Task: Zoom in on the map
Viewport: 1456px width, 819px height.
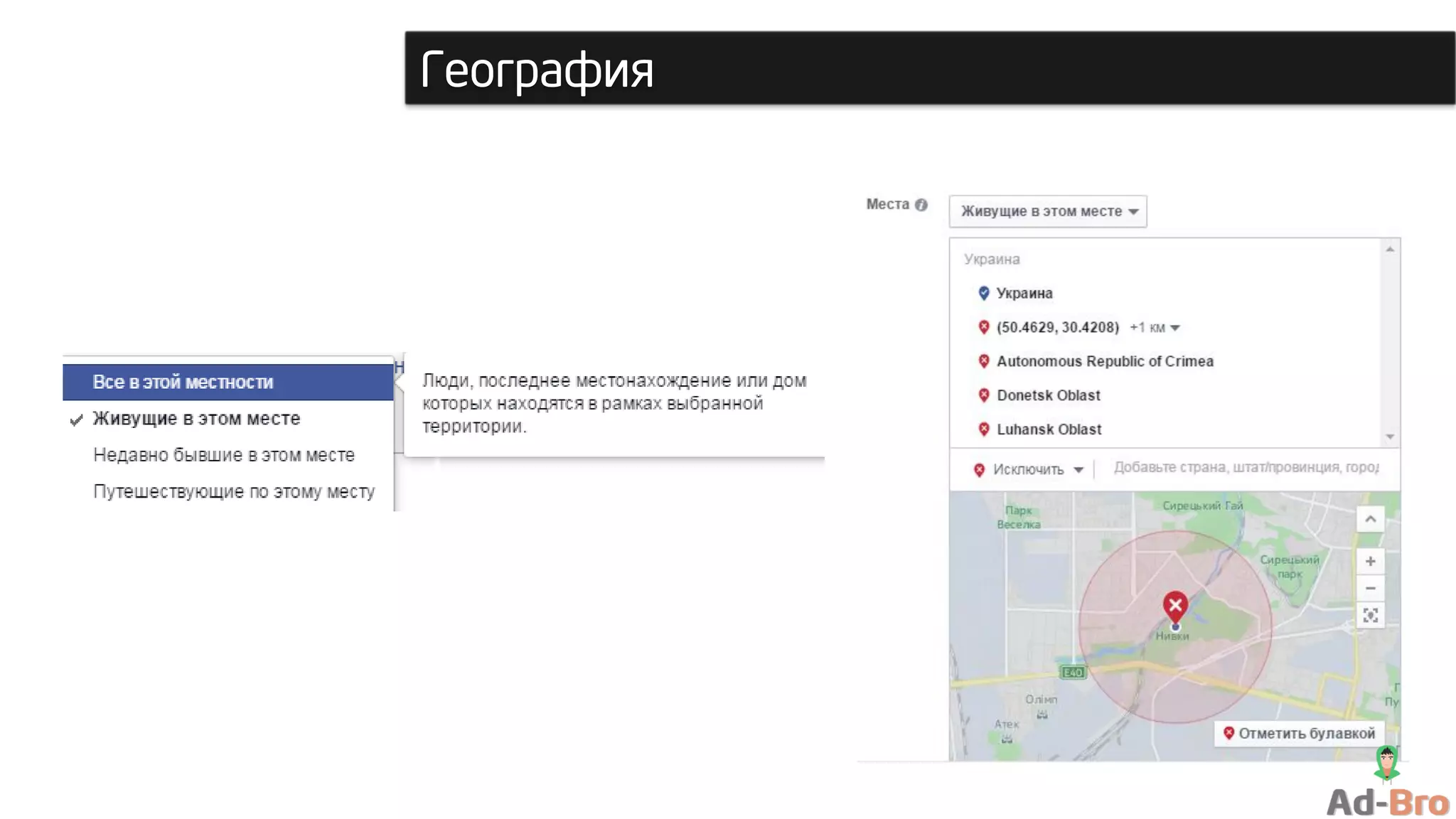Action: click(1370, 561)
